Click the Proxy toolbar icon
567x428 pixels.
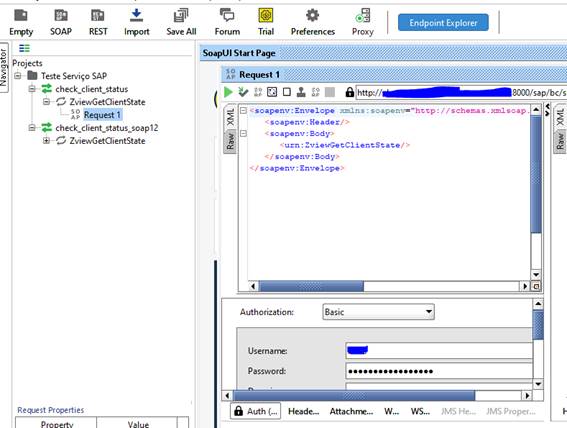tap(363, 22)
